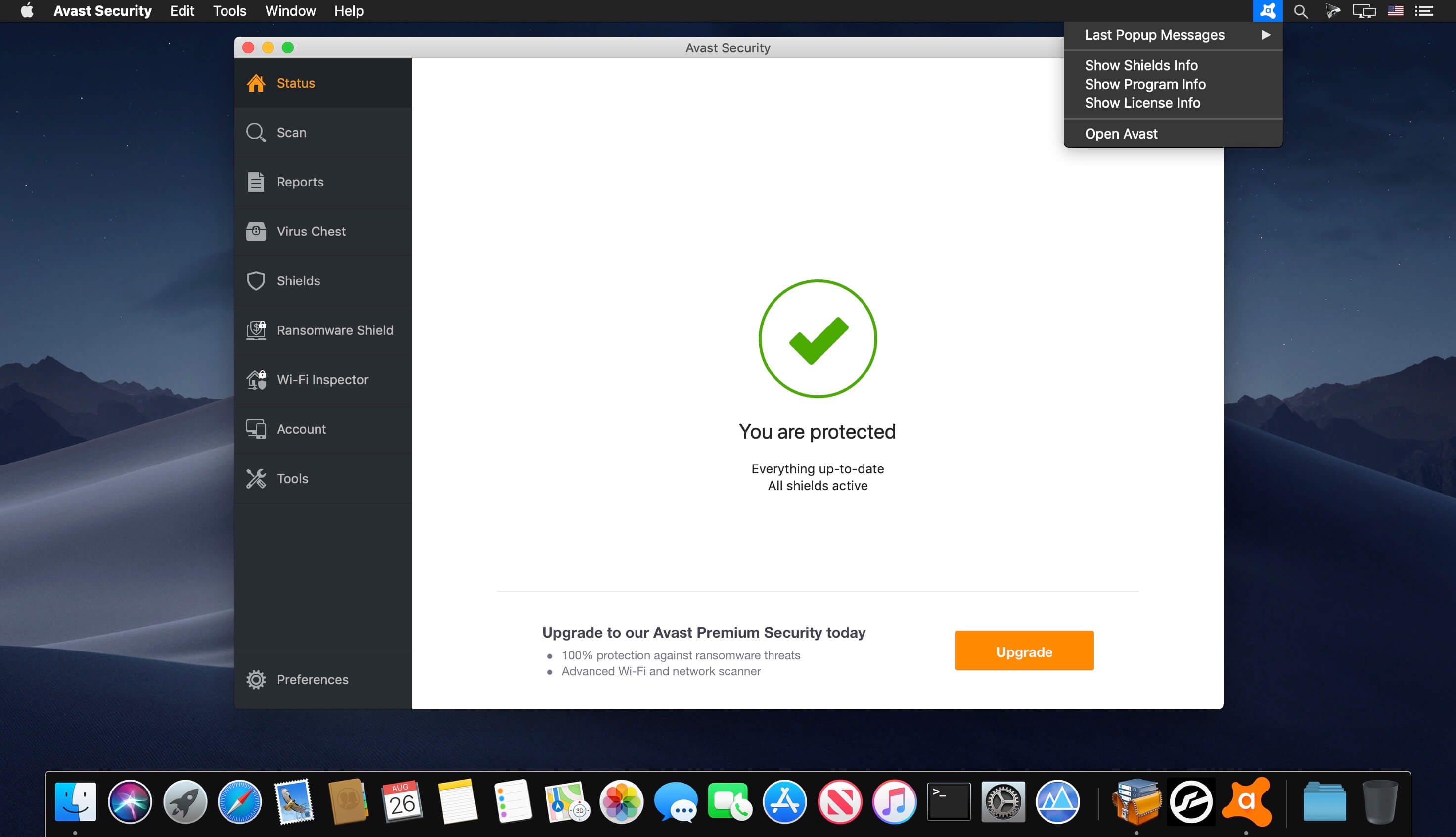Open Preferences settings panel
Viewport: 1456px width, 837px height.
(x=312, y=679)
